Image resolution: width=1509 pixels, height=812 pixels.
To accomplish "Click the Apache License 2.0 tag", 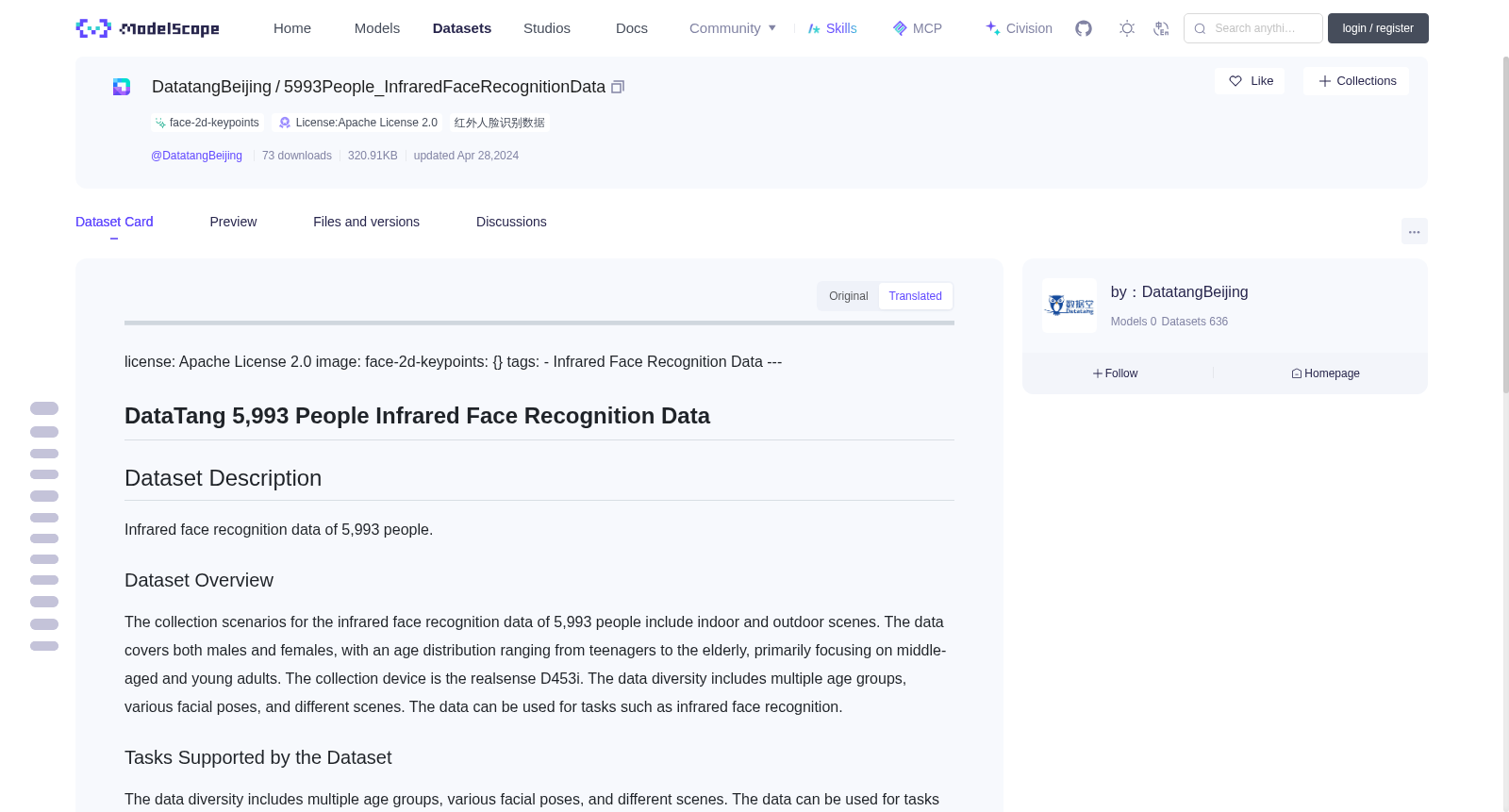I will point(358,123).
